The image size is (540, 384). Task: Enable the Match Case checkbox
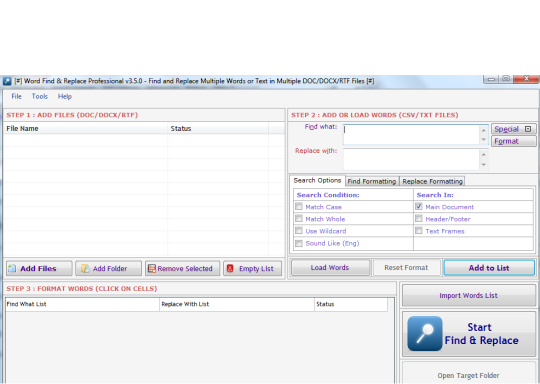pyautogui.click(x=299, y=207)
